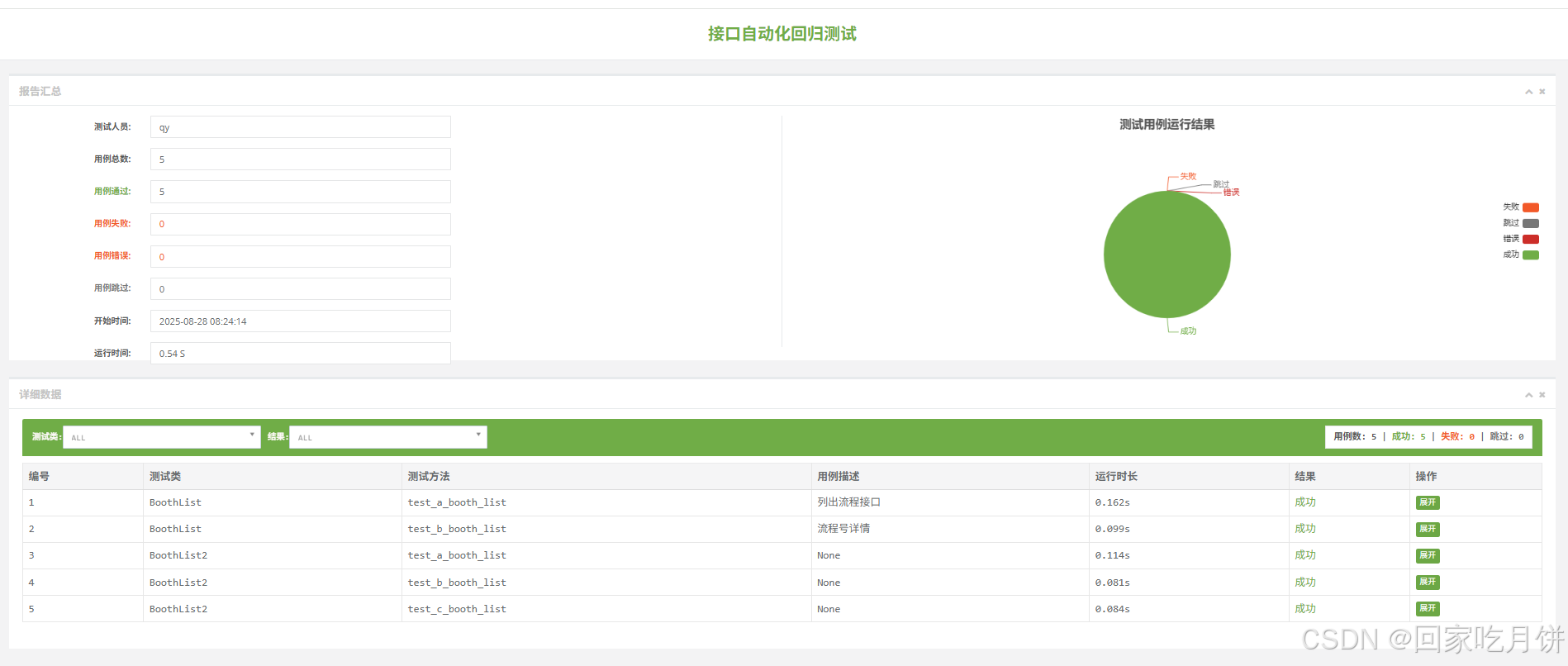Click the 编号 column header
This screenshot has height=666, width=1568.
click(x=83, y=477)
